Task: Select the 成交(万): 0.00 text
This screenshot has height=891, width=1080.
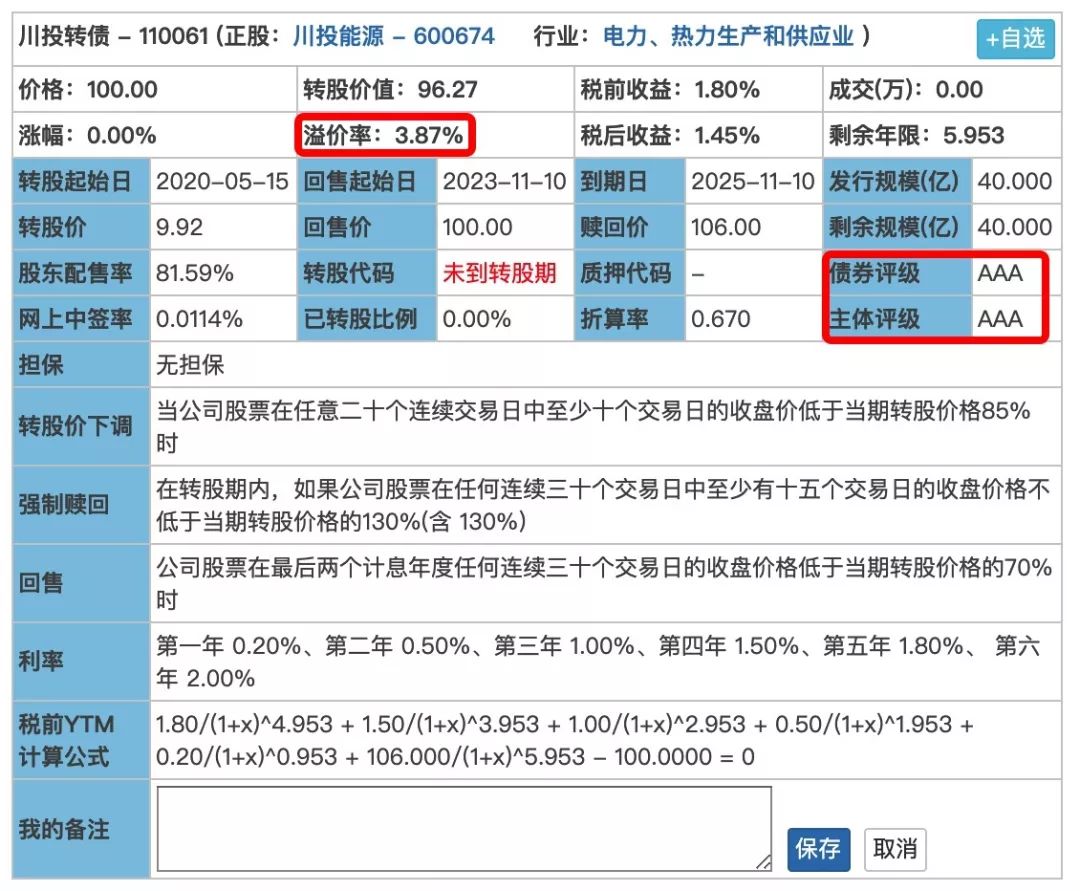Action: [x=906, y=90]
